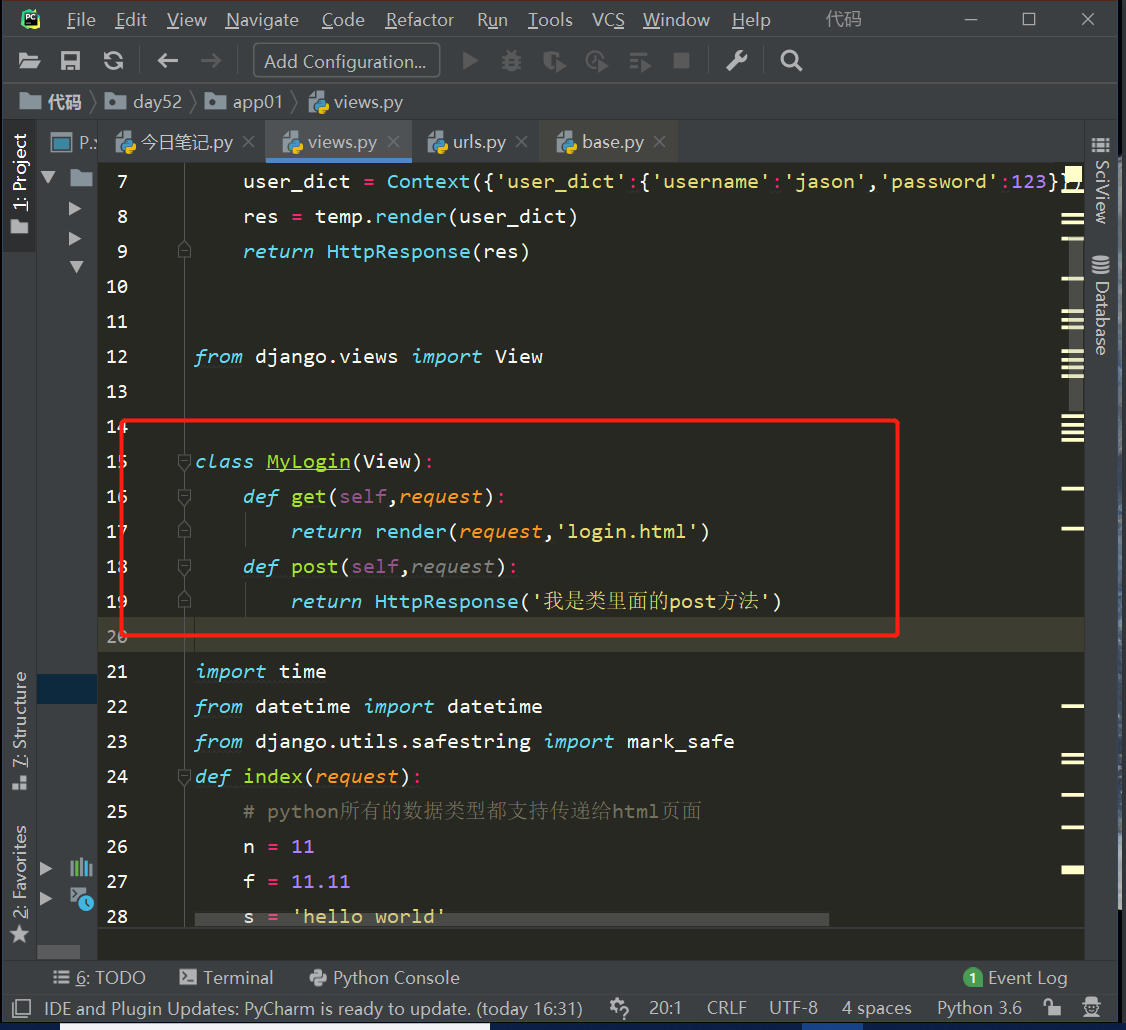
Task: Close the urls.py tab
Action: (522, 141)
